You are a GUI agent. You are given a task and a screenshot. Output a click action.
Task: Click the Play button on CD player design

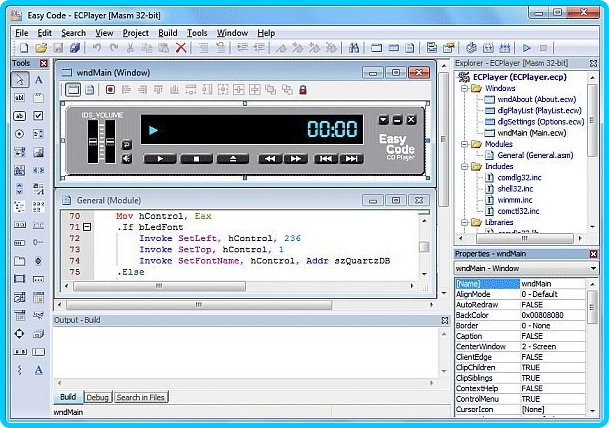[x=160, y=158]
